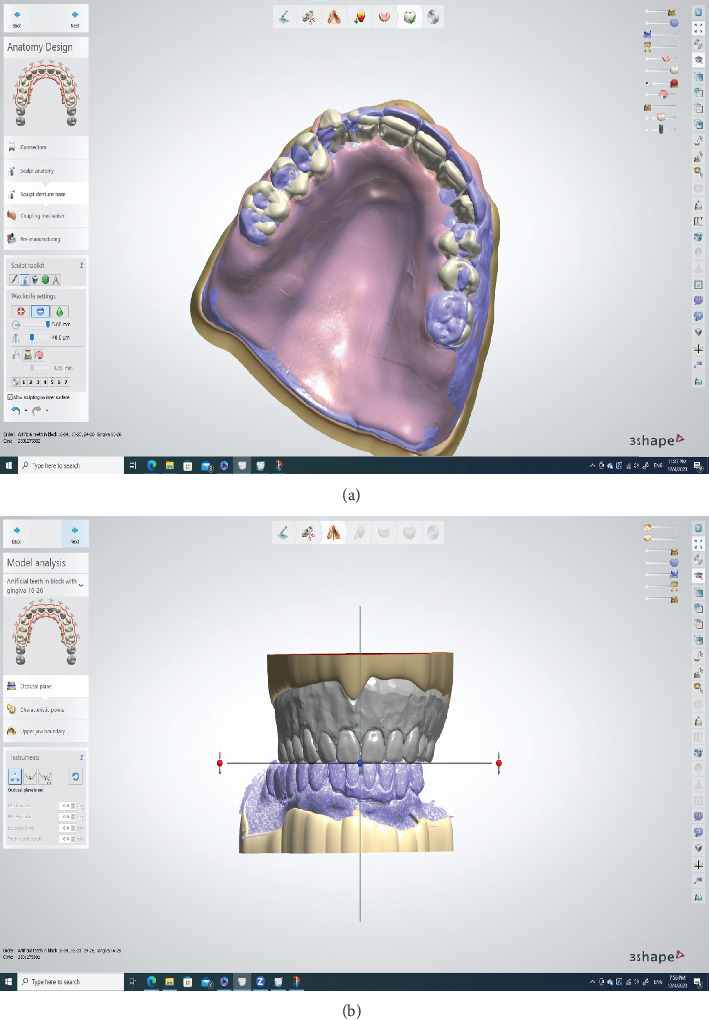
Task: Adjust the red block visibility slider
Action: coord(674,83)
